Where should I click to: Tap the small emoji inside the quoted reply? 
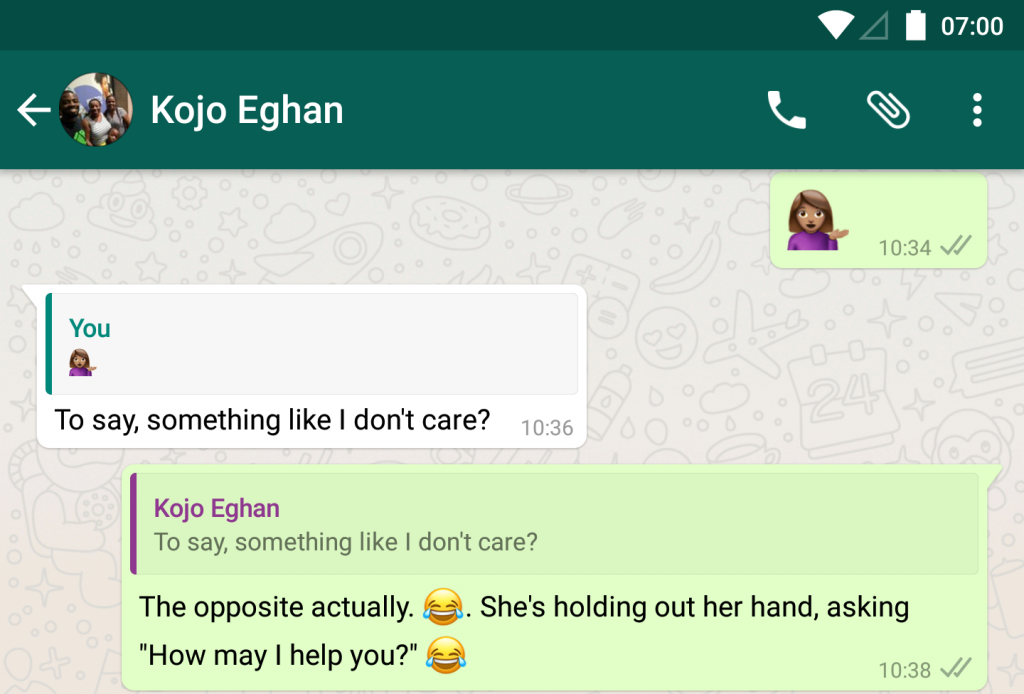82,362
